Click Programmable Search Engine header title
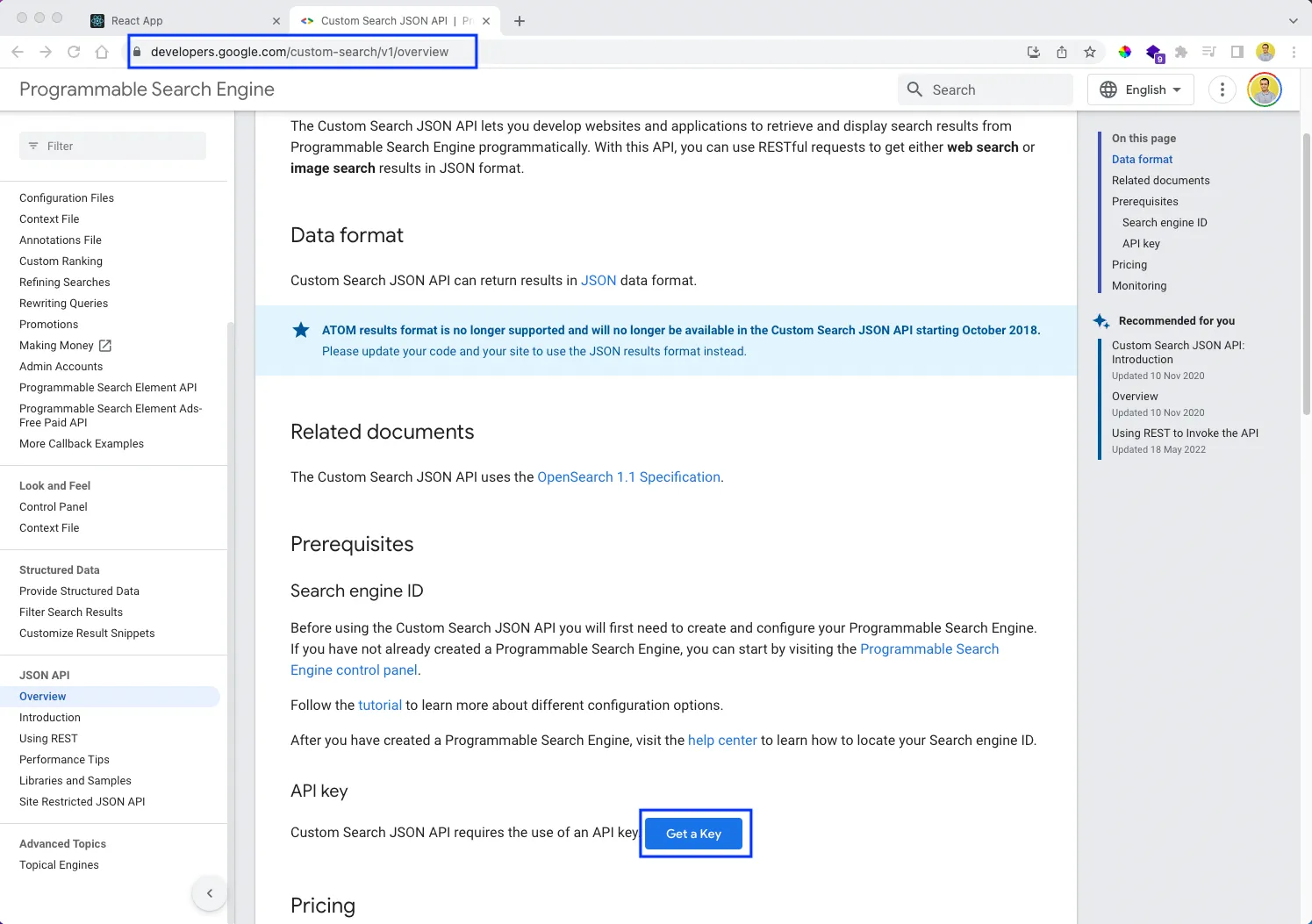Viewport: 1312px width, 924px height. click(x=147, y=90)
